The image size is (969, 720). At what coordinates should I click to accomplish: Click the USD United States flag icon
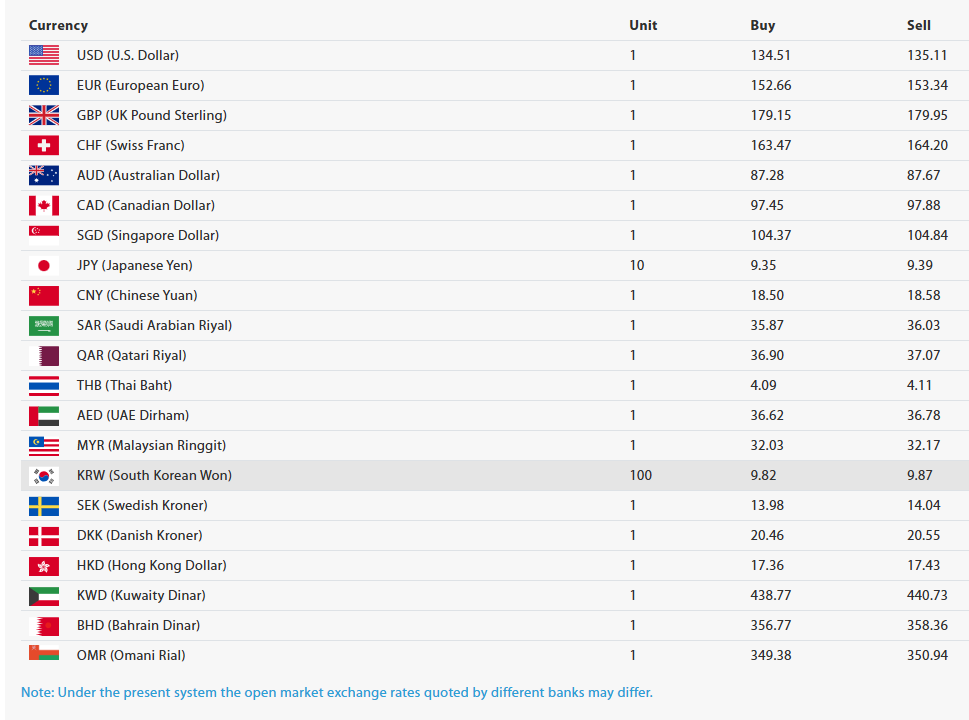pos(44,56)
